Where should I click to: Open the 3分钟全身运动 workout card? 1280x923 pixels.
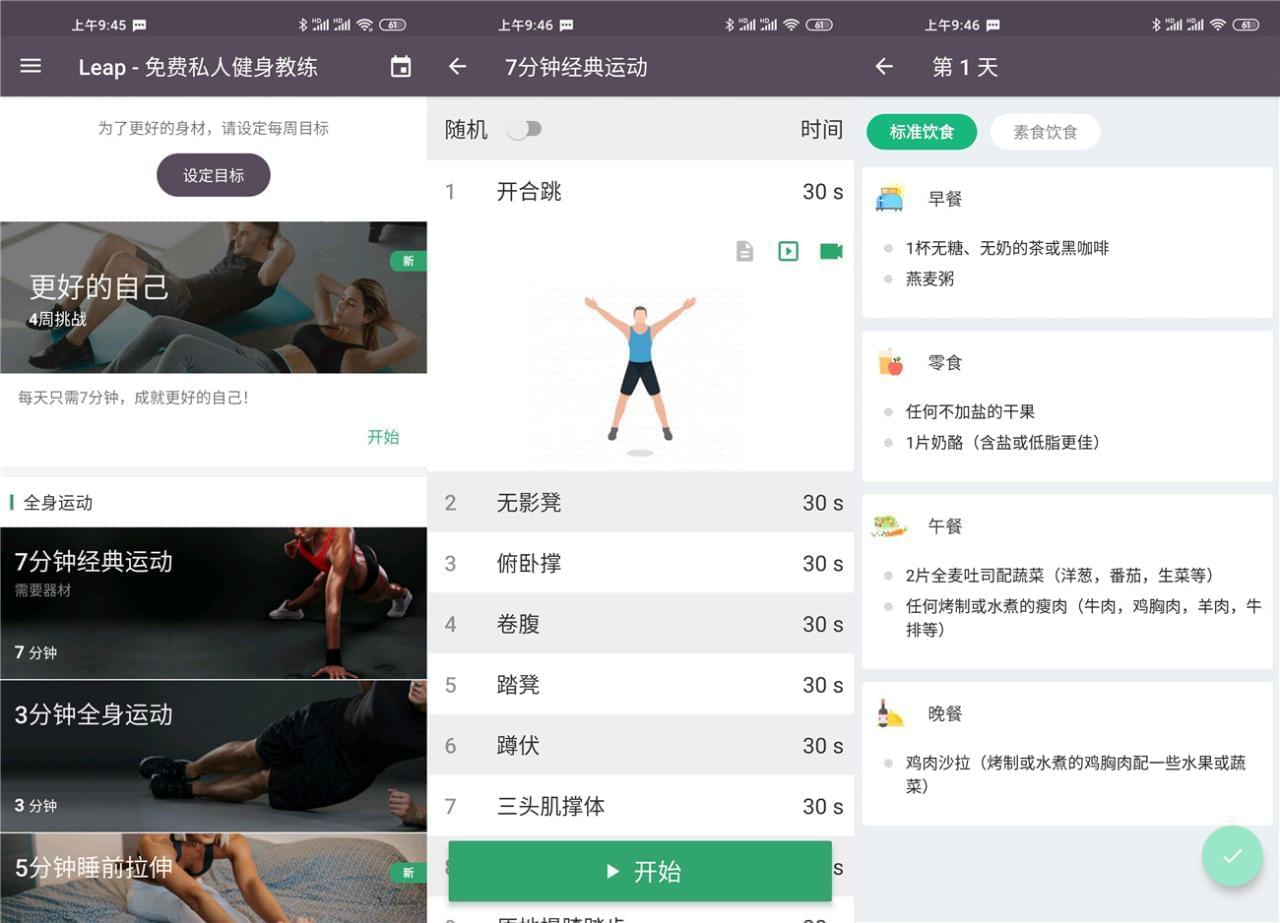213,756
